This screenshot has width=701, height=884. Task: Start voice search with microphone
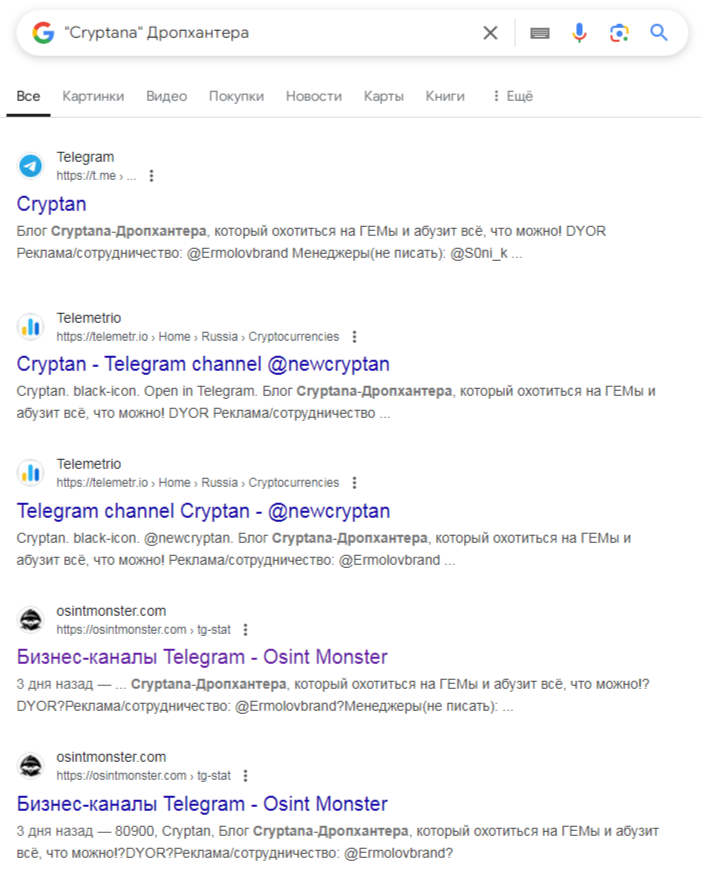pyautogui.click(x=579, y=33)
